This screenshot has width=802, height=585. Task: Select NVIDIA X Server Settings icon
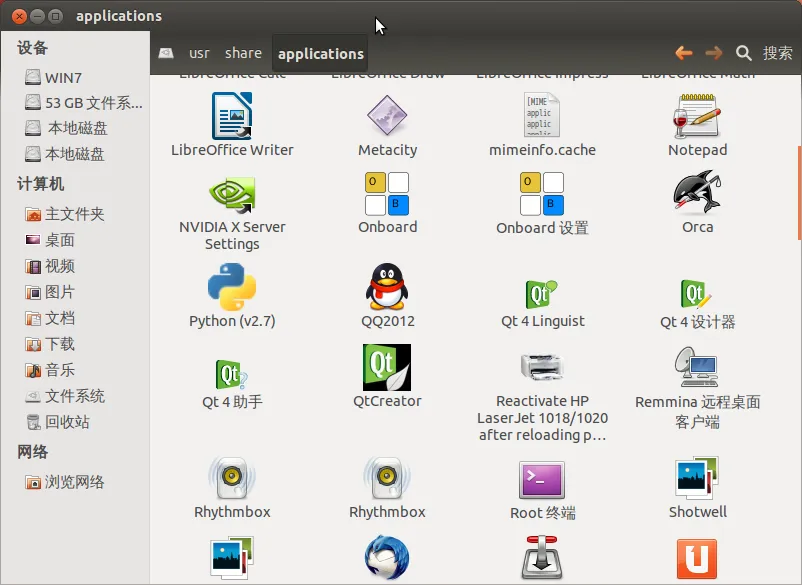tap(232, 193)
